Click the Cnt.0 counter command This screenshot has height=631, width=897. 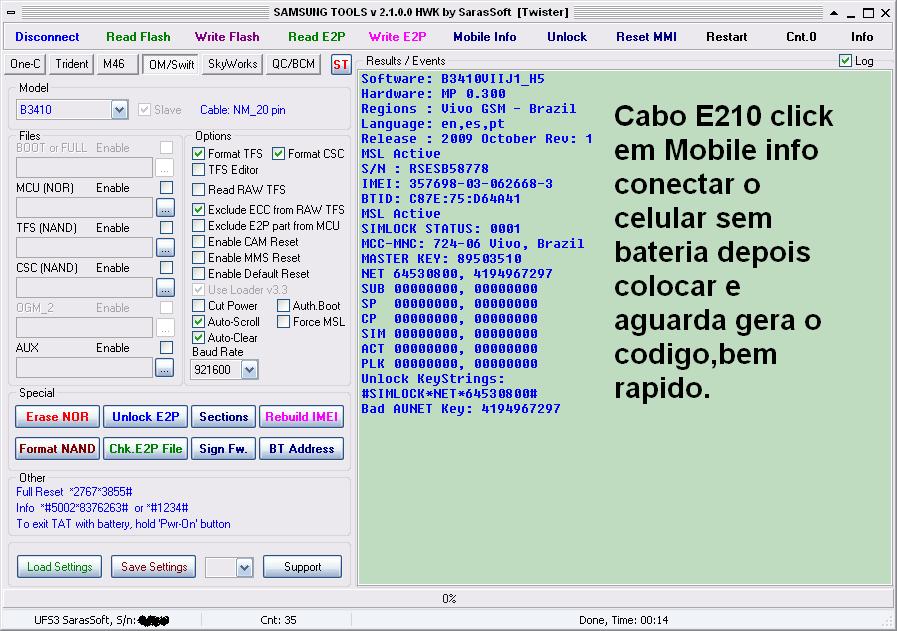click(x=801, y=37)
